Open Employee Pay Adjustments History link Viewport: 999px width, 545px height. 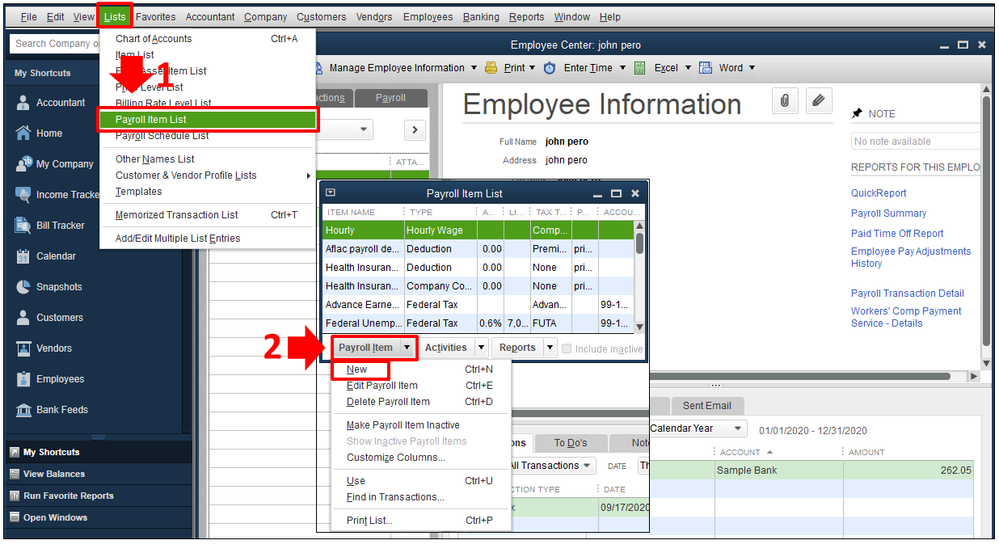pyautogui.click(x=911, y=258)
